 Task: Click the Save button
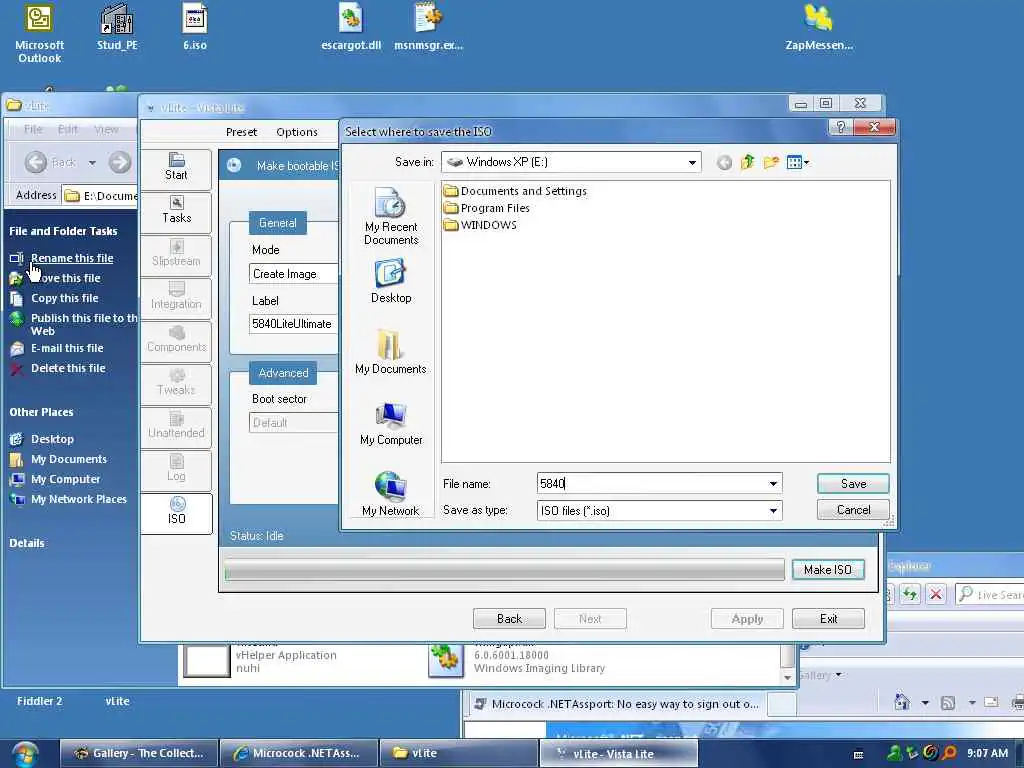coord(853,484)
